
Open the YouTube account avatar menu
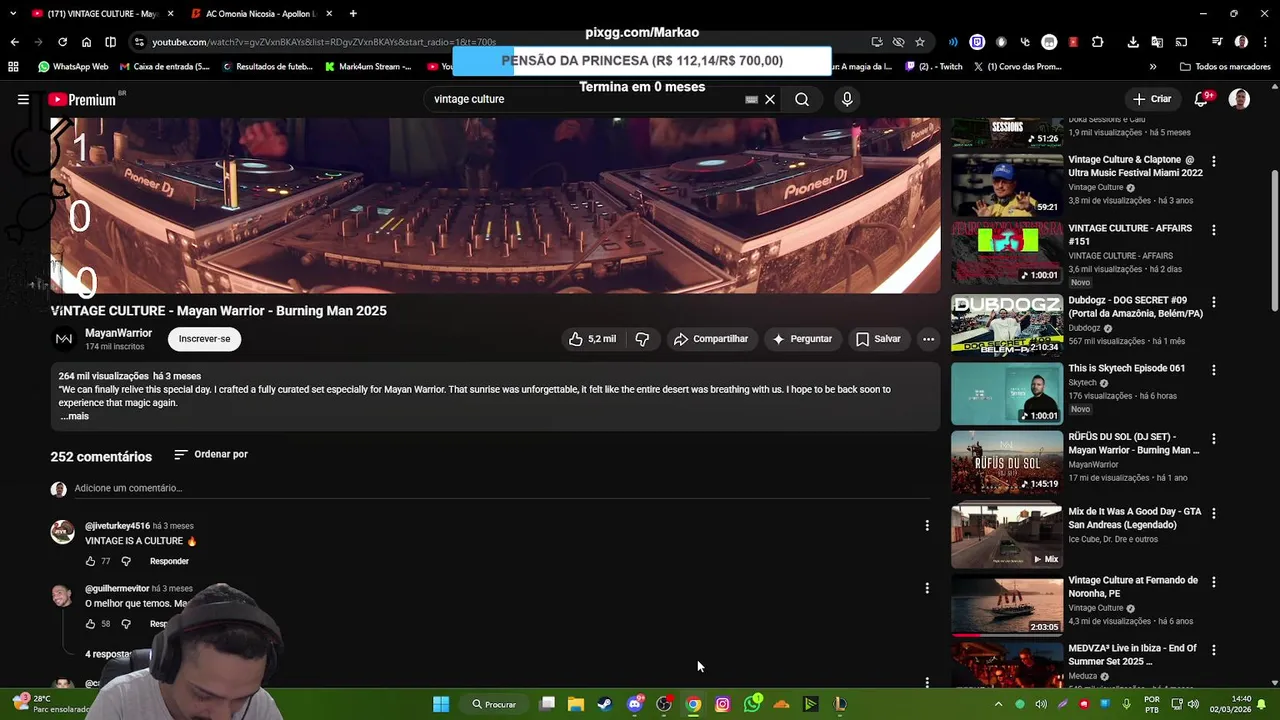pyautogui.click(x=1239, y=99)
